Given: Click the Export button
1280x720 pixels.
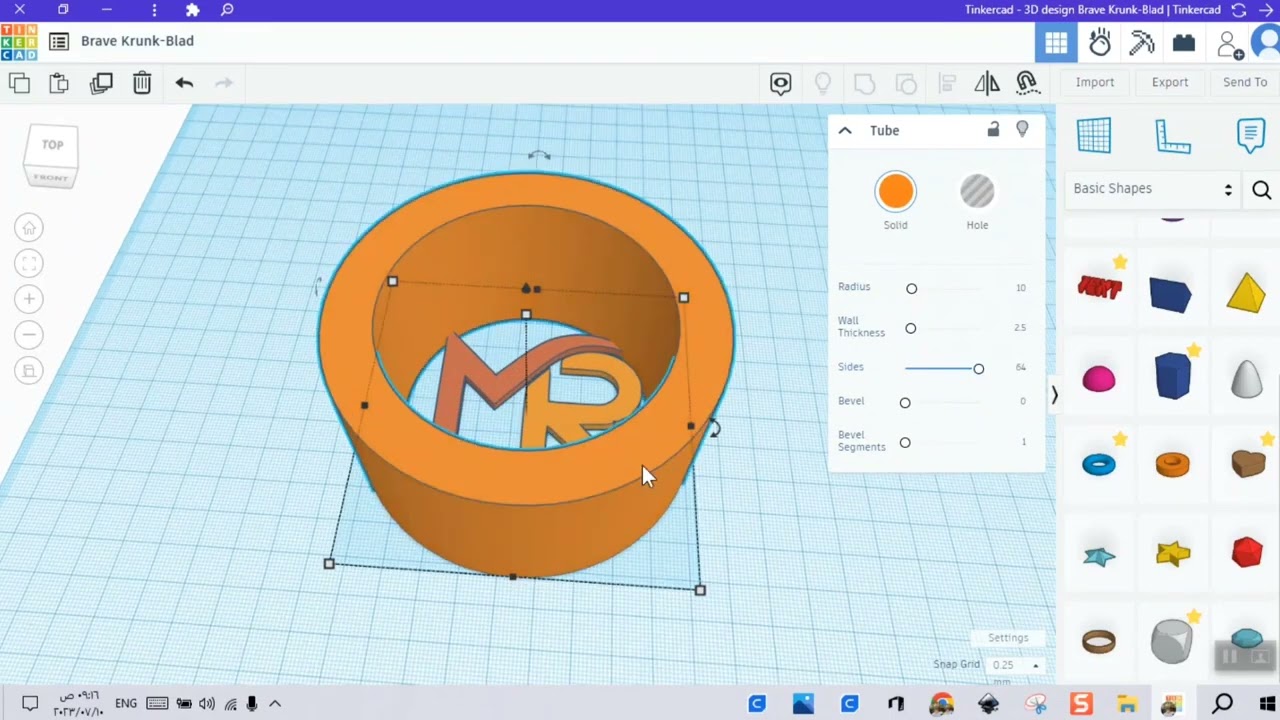Looking at the screenshot, I should pos(1170,82).
